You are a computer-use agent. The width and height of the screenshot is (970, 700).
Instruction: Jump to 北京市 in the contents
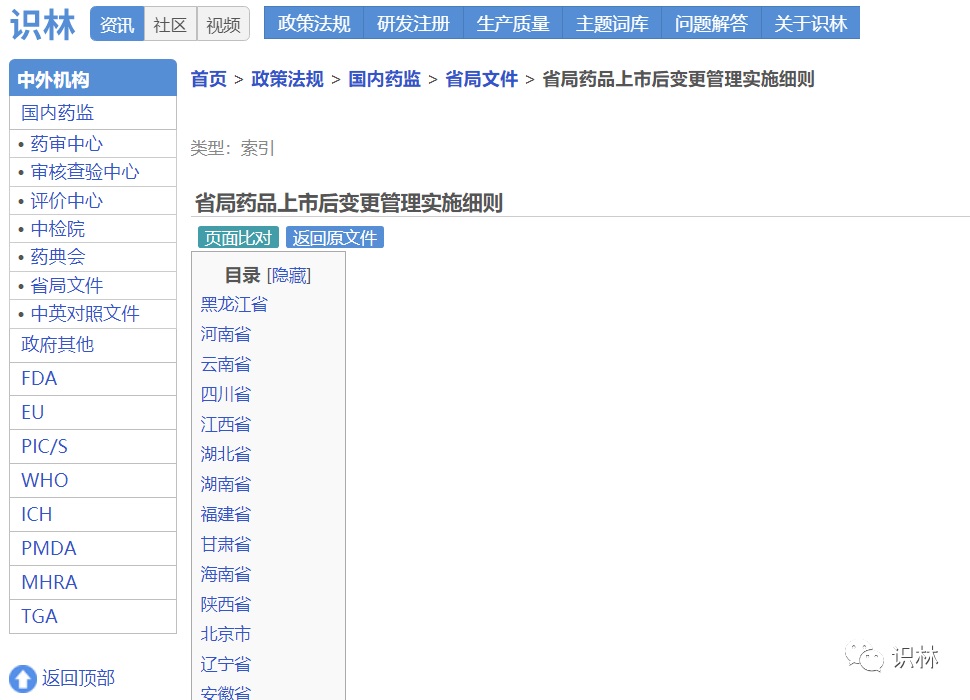226,634
